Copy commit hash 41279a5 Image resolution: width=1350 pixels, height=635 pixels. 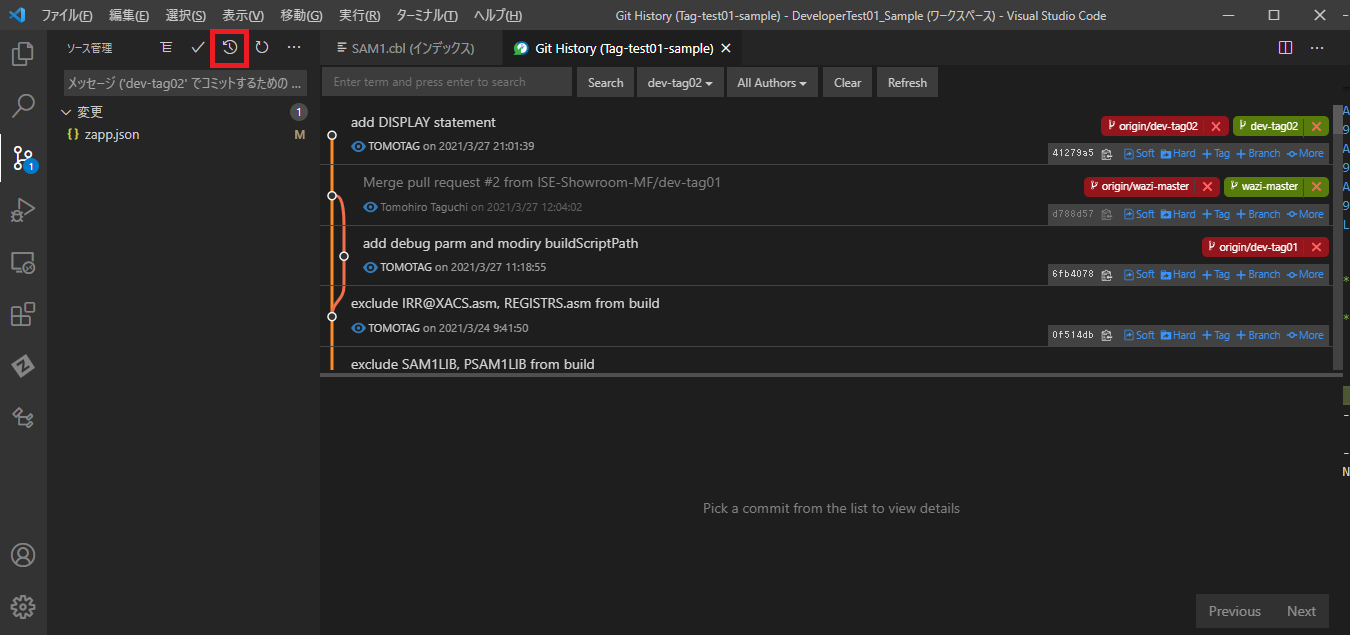point(1107,154)
